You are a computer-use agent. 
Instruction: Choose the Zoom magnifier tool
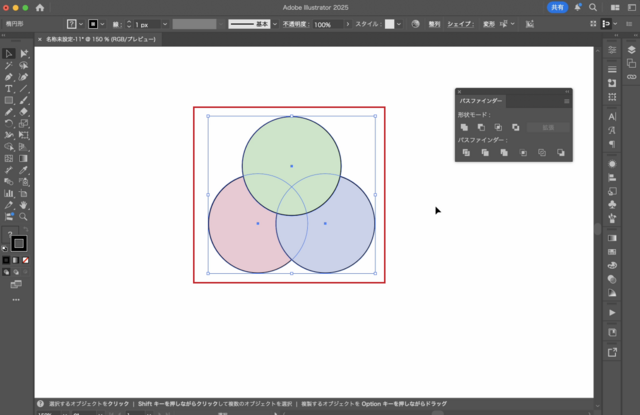pyautogui.click(x=24, y=217)
